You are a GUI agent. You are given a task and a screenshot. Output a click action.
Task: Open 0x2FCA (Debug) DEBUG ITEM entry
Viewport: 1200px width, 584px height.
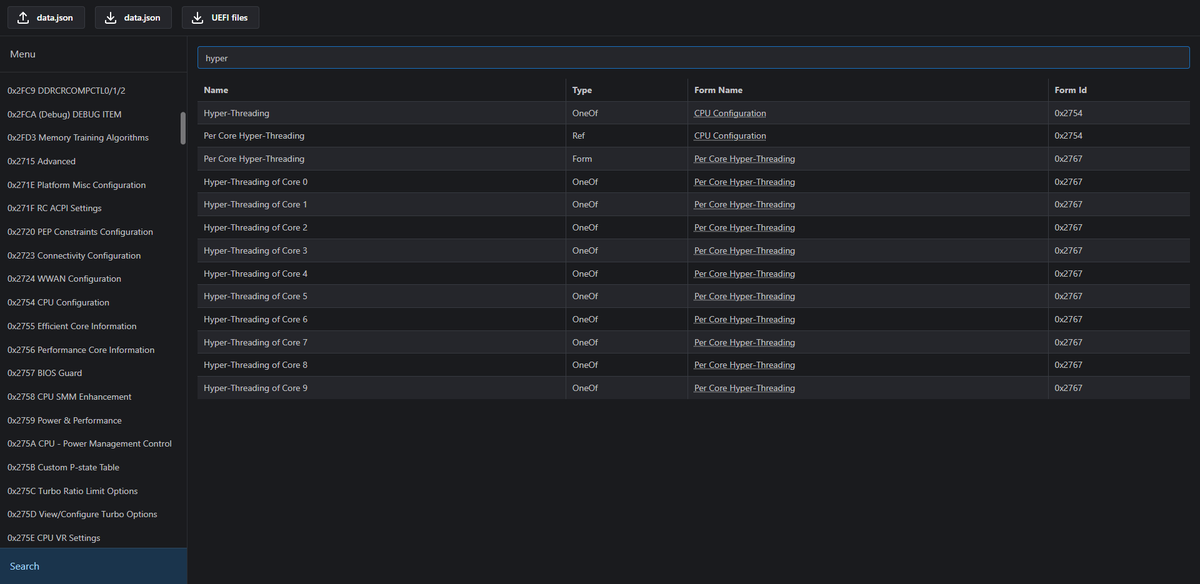[x=64, y=114]
